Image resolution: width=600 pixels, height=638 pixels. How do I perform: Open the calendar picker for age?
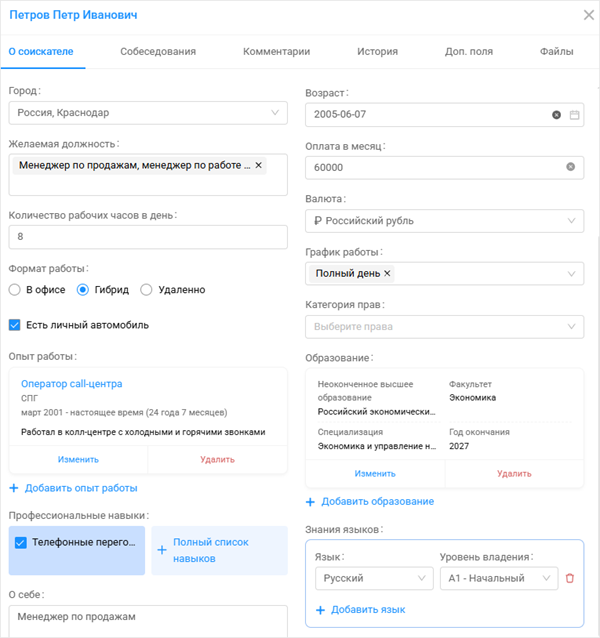tap(574, 115)
